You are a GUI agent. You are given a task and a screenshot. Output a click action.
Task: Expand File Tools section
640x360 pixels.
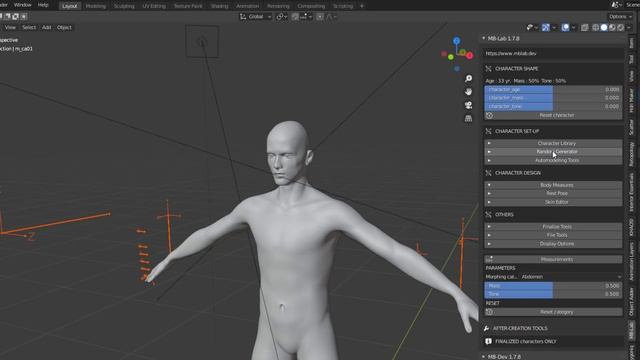553,235
